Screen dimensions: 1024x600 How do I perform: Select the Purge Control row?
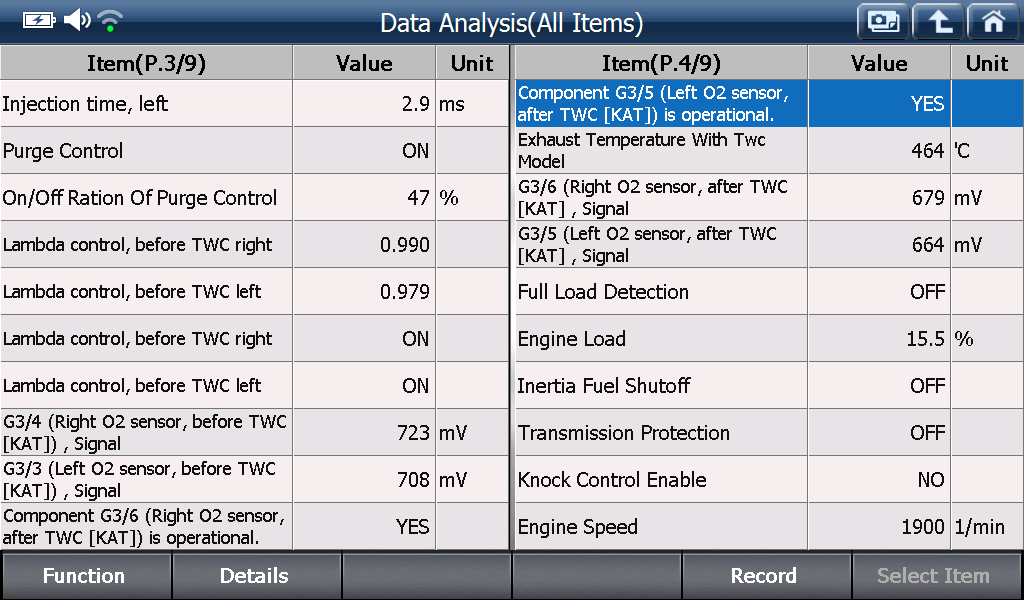[255, 150]
